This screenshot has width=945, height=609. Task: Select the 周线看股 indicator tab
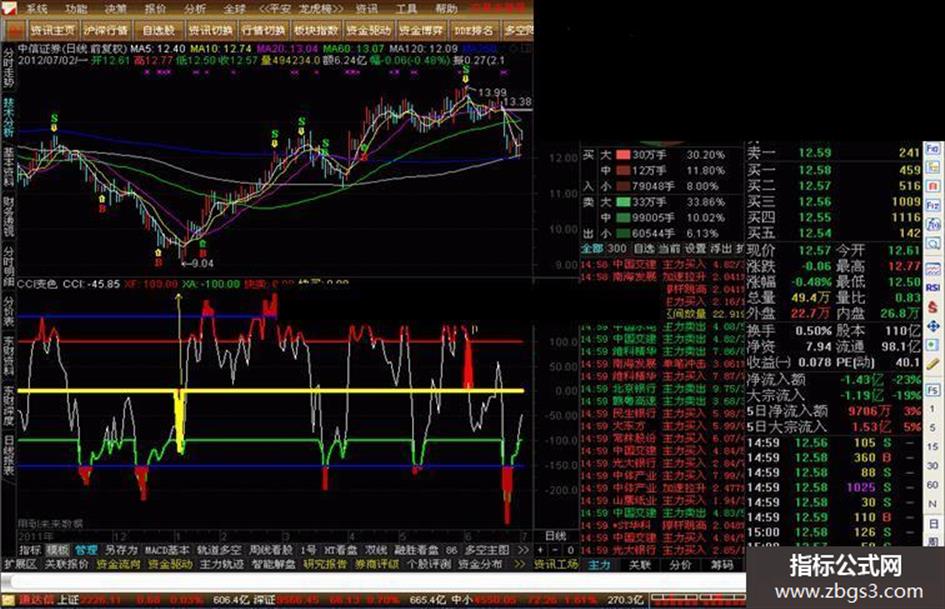(271, 550)
